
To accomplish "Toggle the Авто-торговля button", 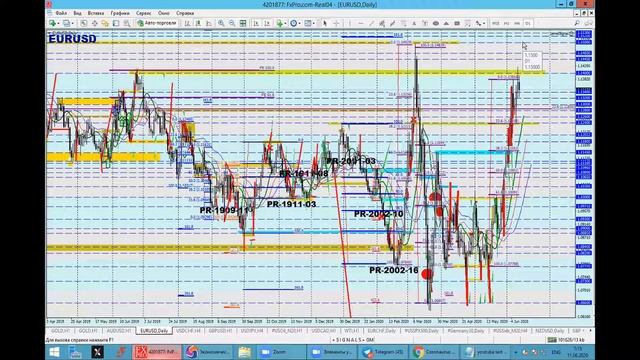I will [157, 23].
